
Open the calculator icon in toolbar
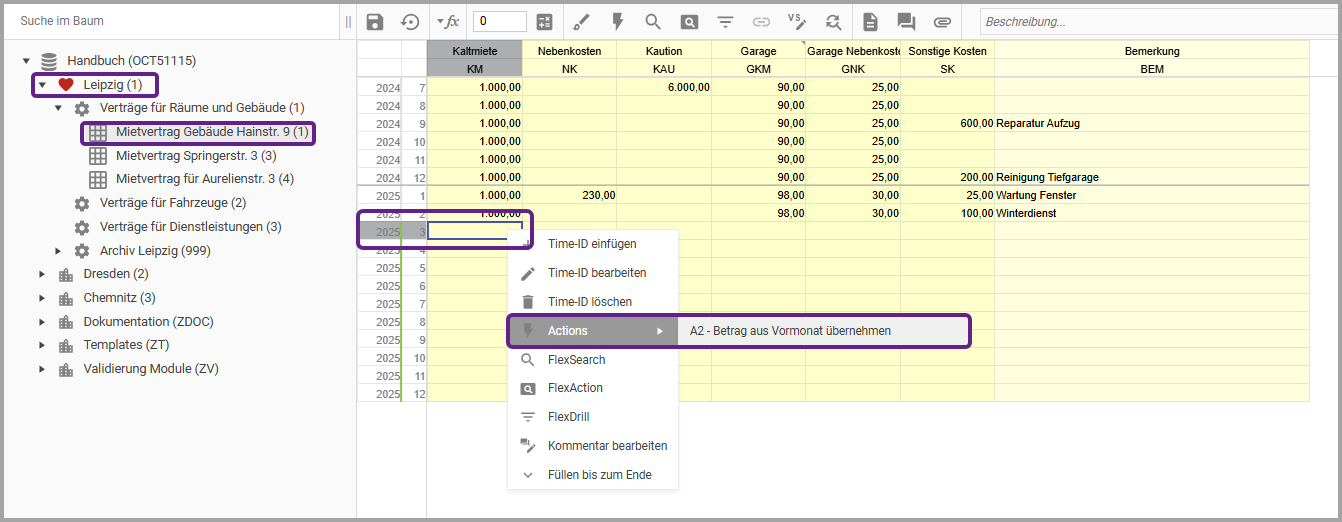[x=545, y=22]
